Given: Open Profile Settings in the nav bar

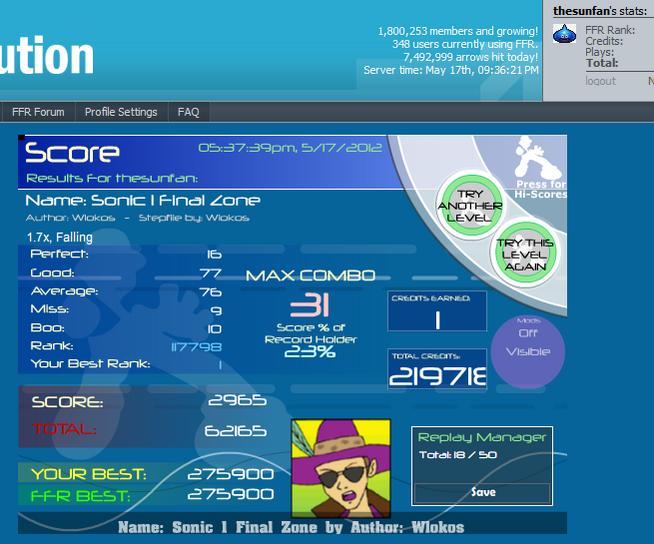Looking at the screenshot, I should pos(121,112).
